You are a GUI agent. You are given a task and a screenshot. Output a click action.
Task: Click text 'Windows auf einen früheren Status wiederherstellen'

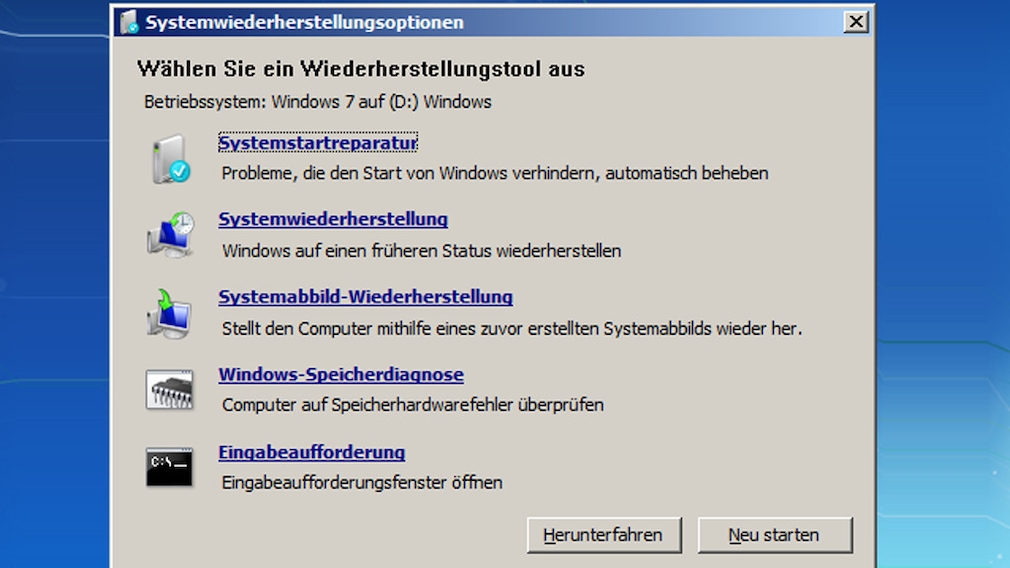[422, 251]
